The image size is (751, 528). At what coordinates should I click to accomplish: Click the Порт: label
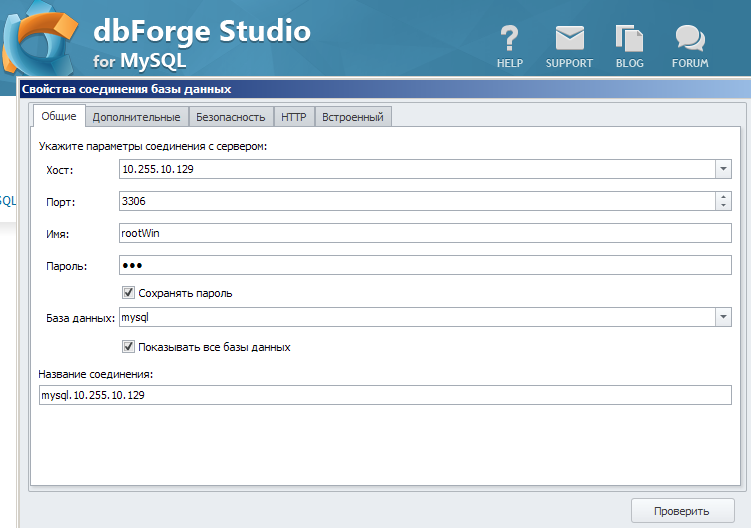[60, 202]
